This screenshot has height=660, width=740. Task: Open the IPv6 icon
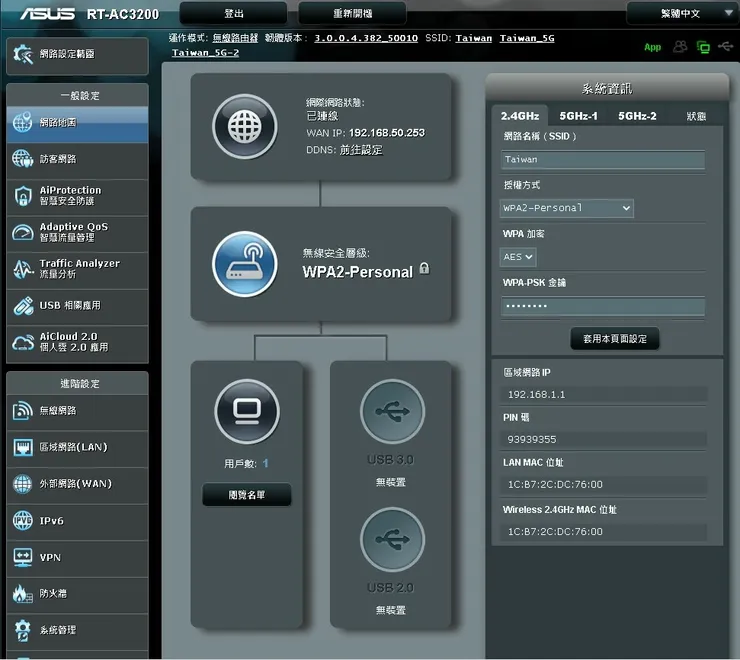[x=23, y=521]
